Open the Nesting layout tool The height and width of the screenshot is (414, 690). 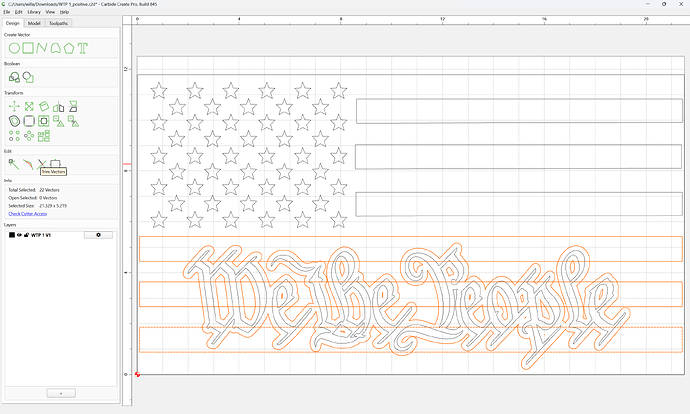44,136
